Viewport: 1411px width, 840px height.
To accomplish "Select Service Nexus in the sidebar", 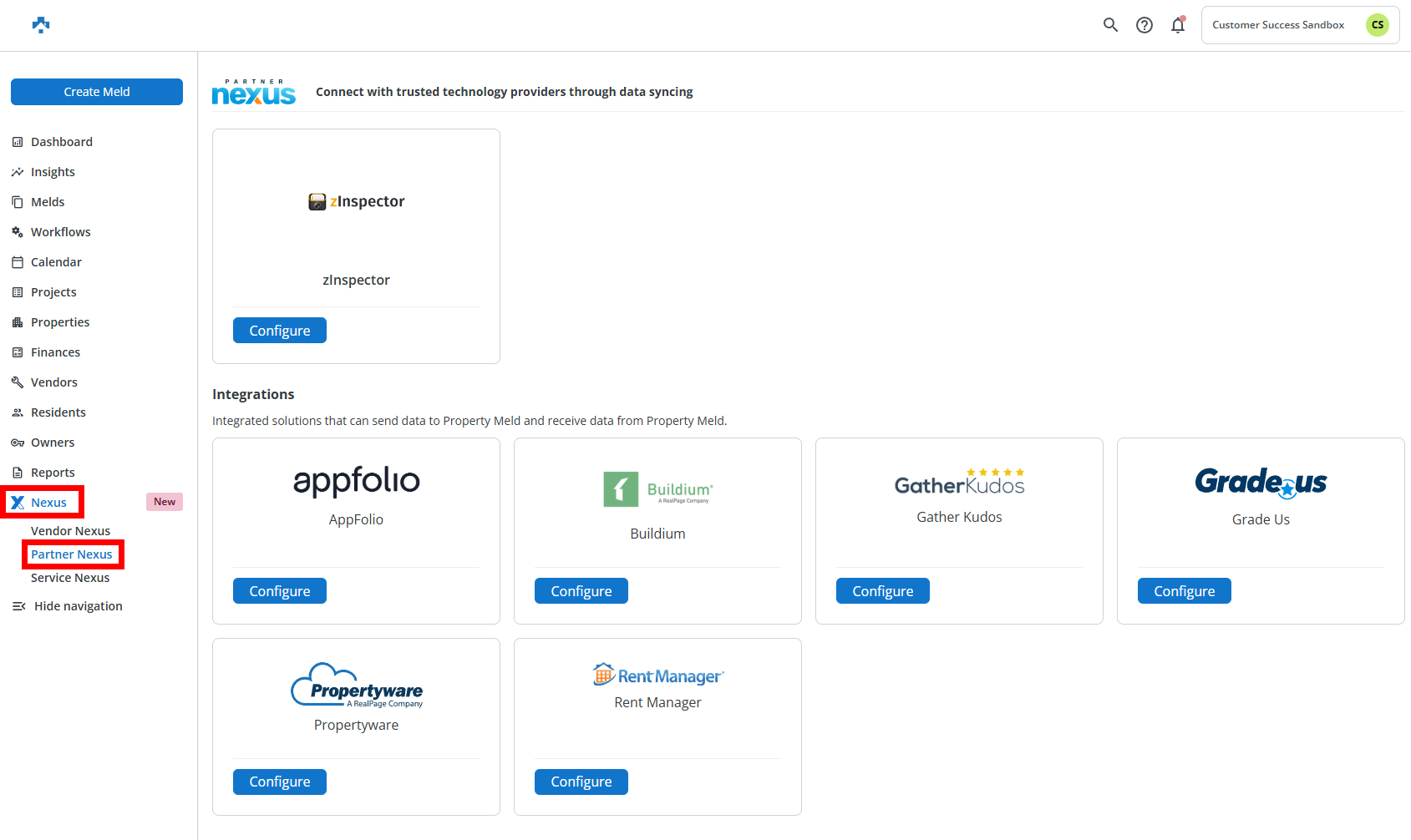I will point(70,578).
